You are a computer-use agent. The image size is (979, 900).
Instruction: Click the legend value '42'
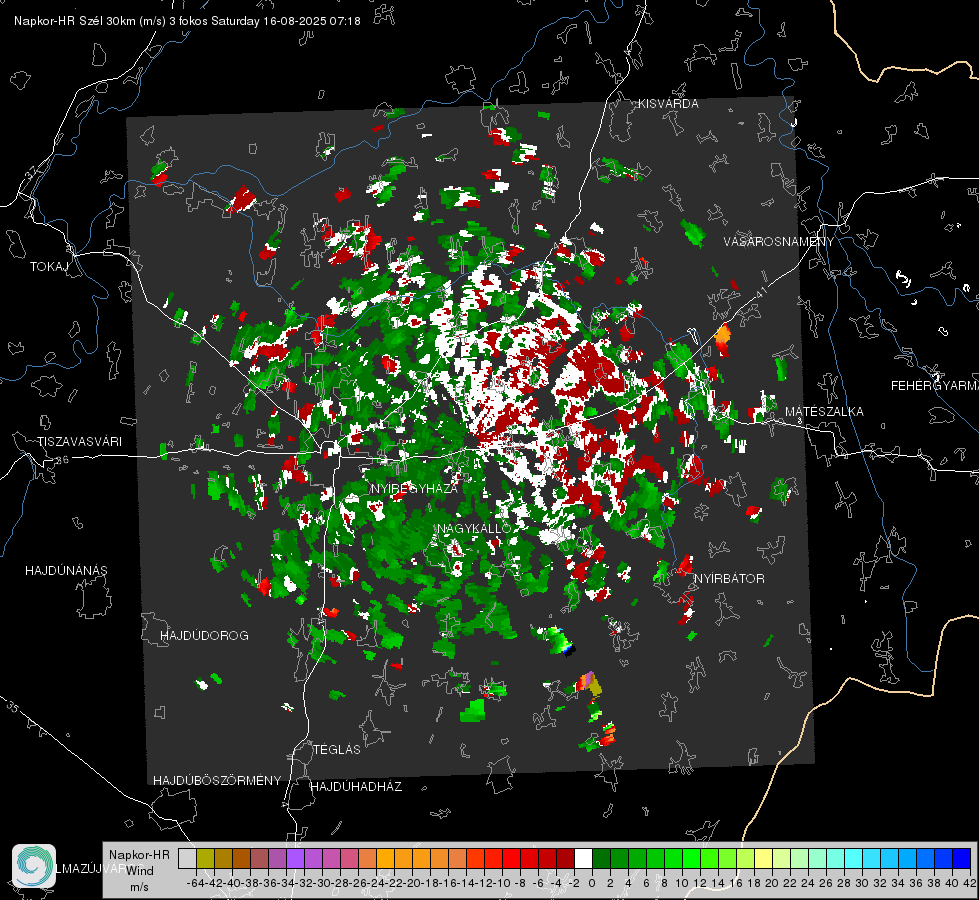(x=970, y=883)
